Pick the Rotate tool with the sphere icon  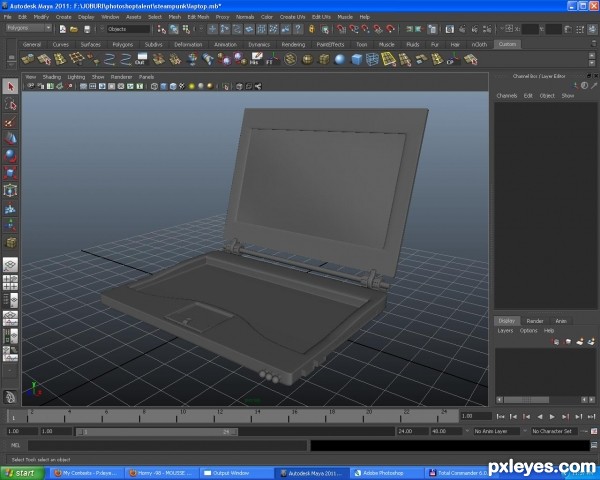[x=10, y=155]
